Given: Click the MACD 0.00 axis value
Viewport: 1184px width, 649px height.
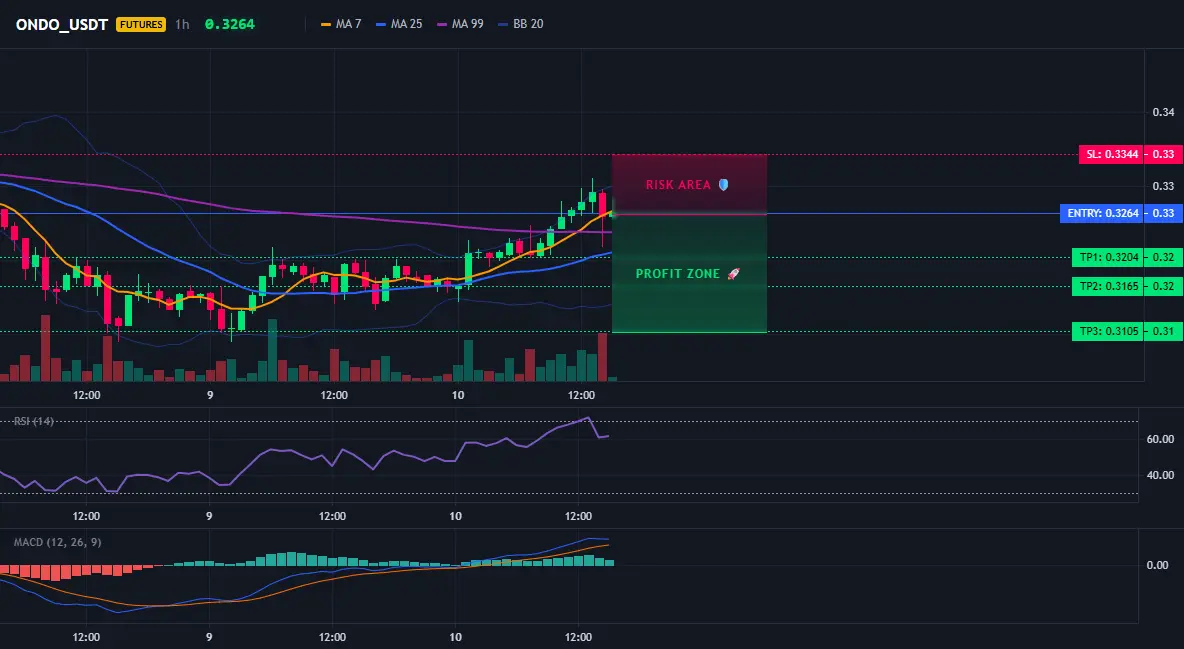Looking at the screenshot, I should tap(1157, 565).
